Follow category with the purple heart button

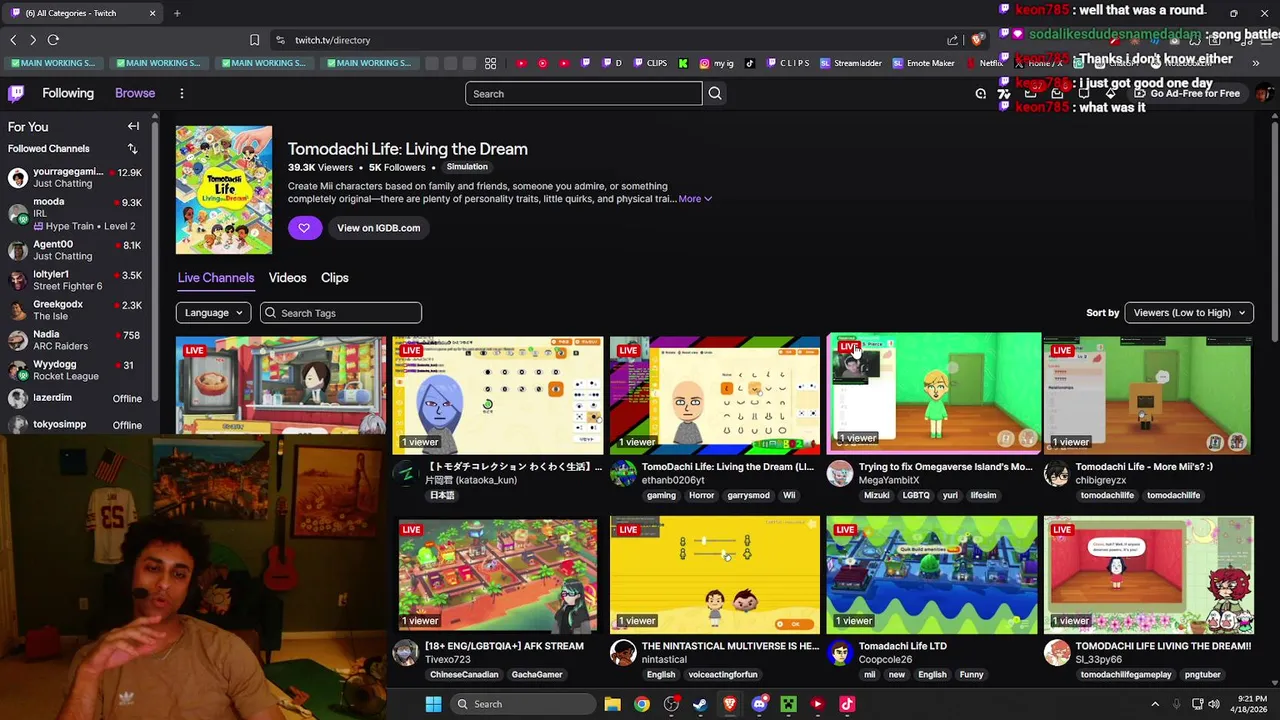point(304,228)
